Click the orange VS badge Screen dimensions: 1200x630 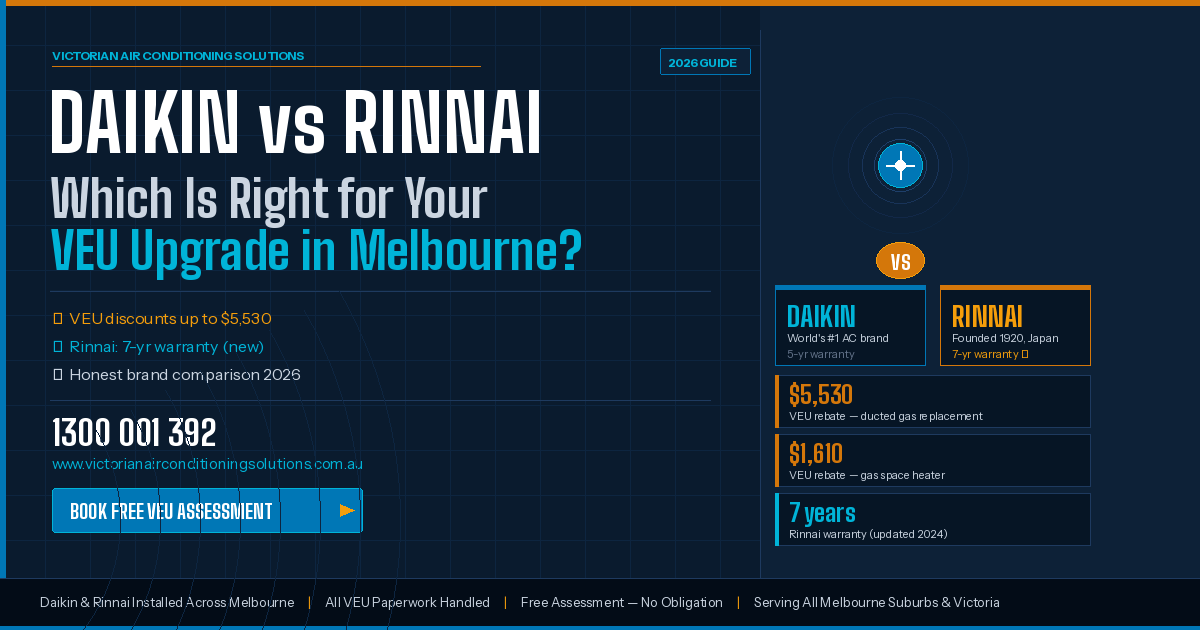[x=900, y=261]
